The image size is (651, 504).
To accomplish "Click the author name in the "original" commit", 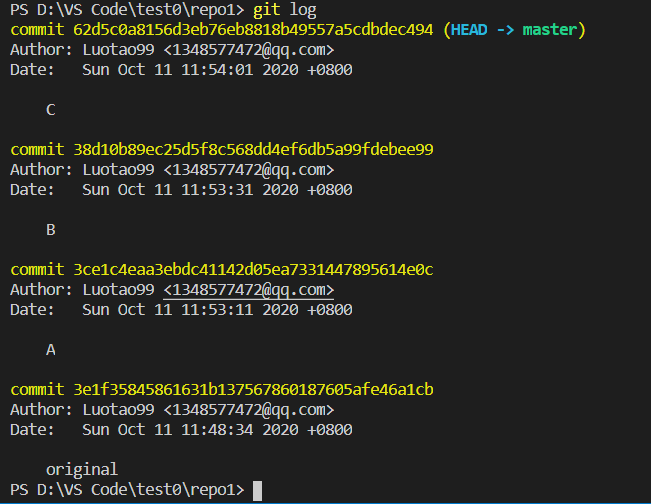I will (118, 409).
